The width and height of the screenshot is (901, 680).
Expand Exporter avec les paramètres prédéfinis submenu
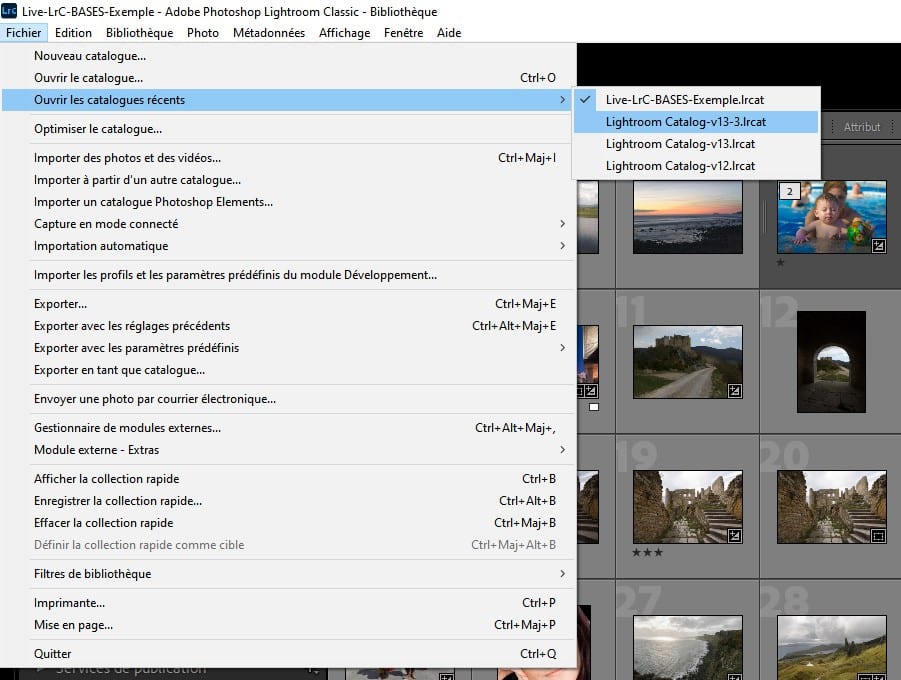coord(289,348)
